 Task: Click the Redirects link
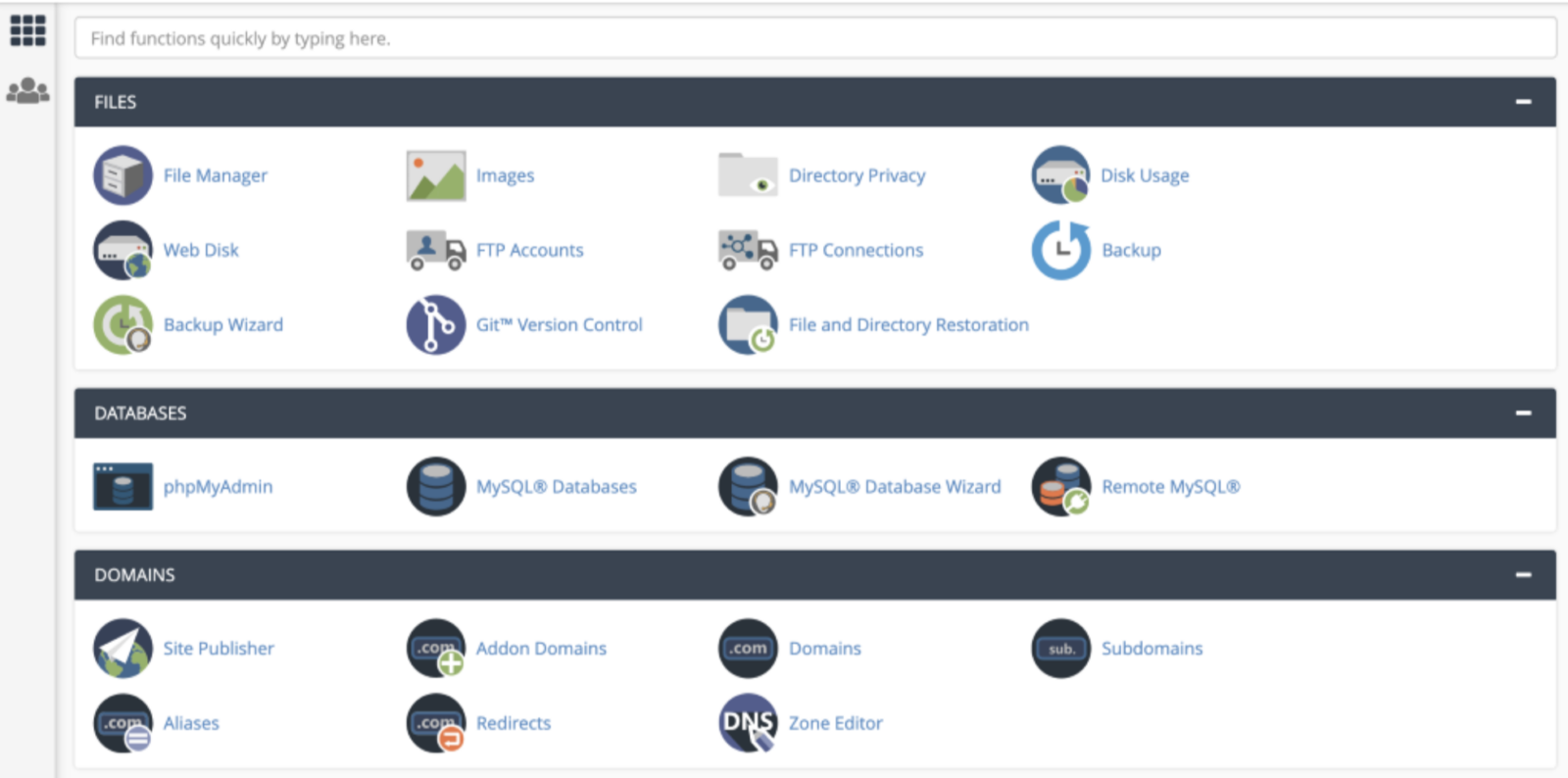pyautogui.click(x=514, y=723)
